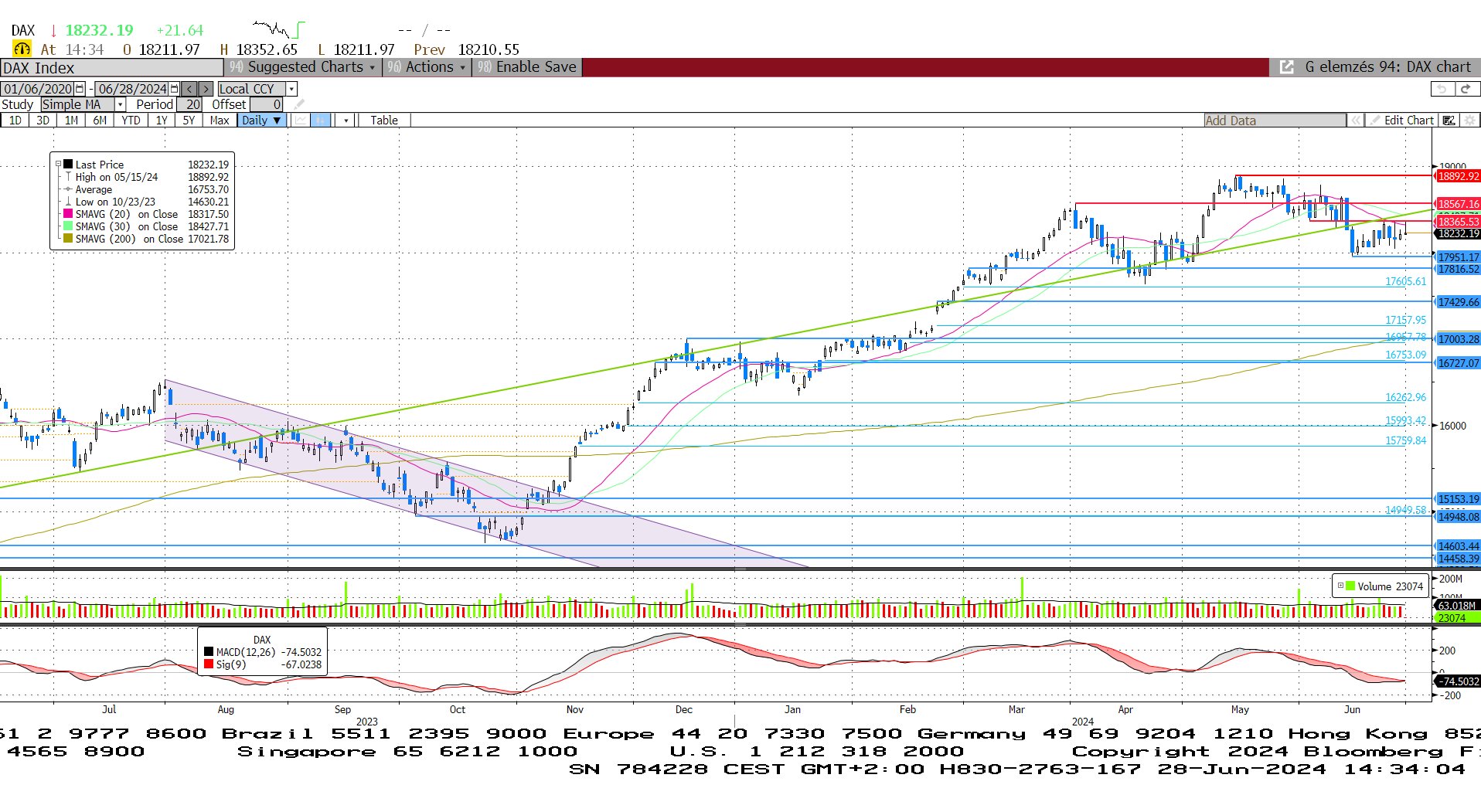Pop out the G elemzés chart window

(1287, 67)
